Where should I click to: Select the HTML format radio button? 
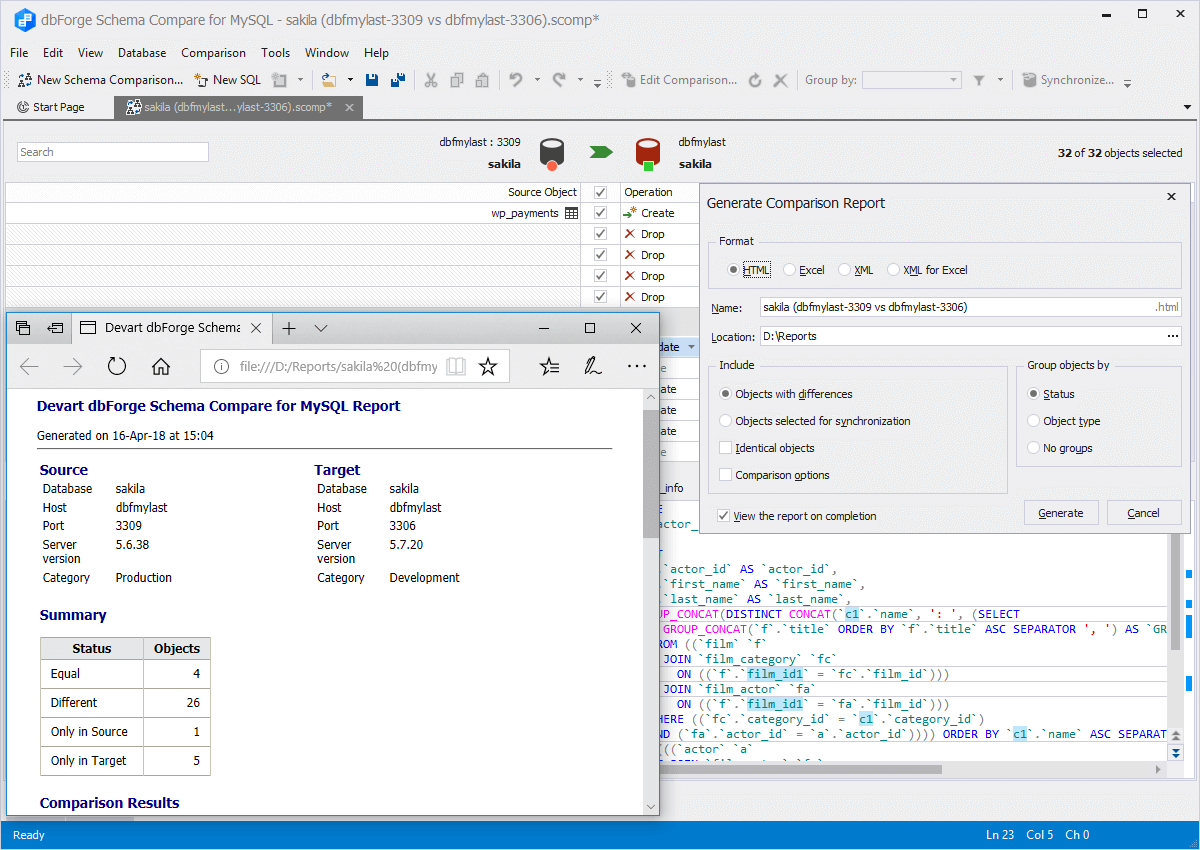pyautogui.click(x=734, y=270)
